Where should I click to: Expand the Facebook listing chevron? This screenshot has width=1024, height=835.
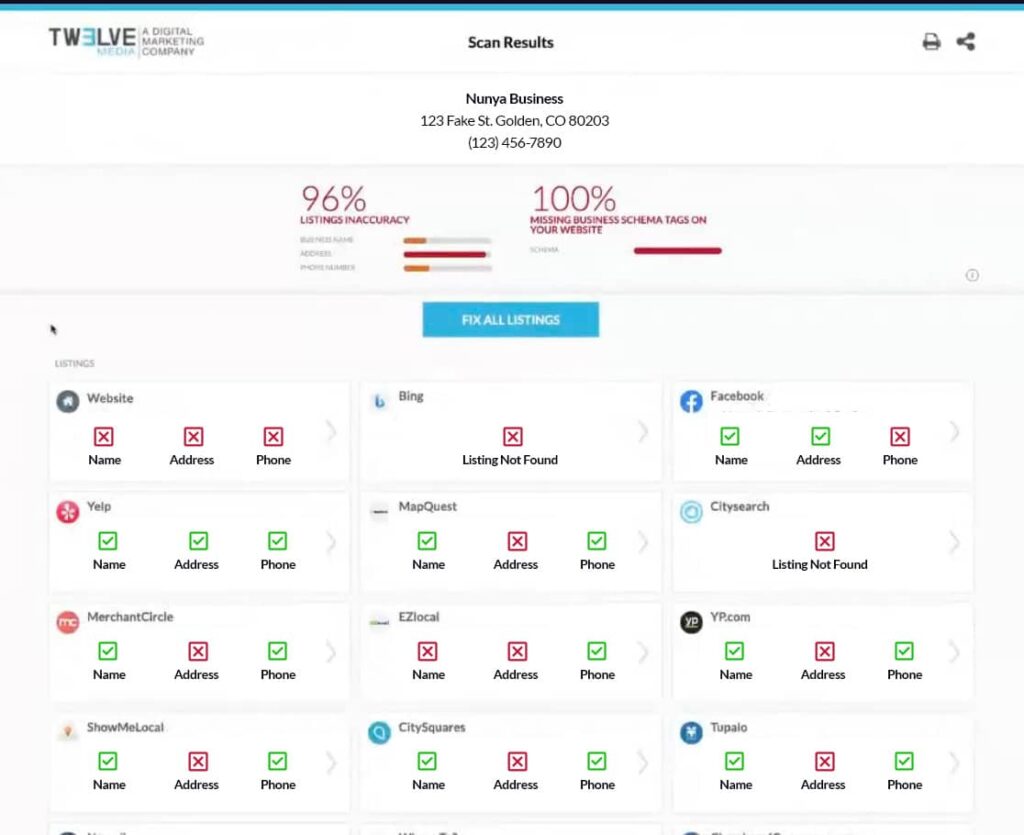click(955, 432)
